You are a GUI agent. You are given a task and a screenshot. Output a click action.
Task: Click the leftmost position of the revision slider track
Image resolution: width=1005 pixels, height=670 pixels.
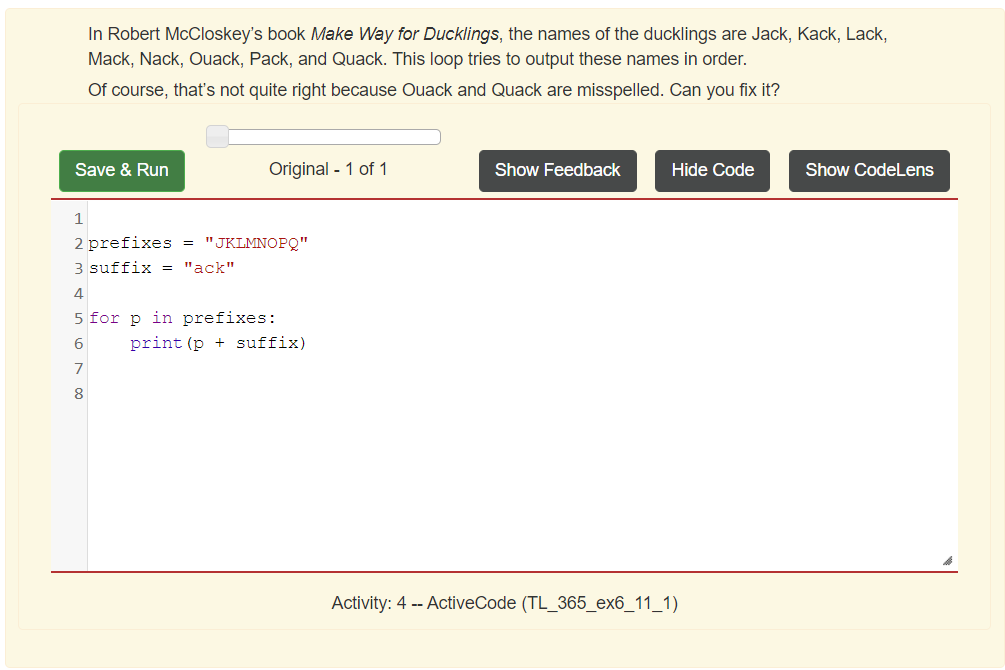pos(216,136)
